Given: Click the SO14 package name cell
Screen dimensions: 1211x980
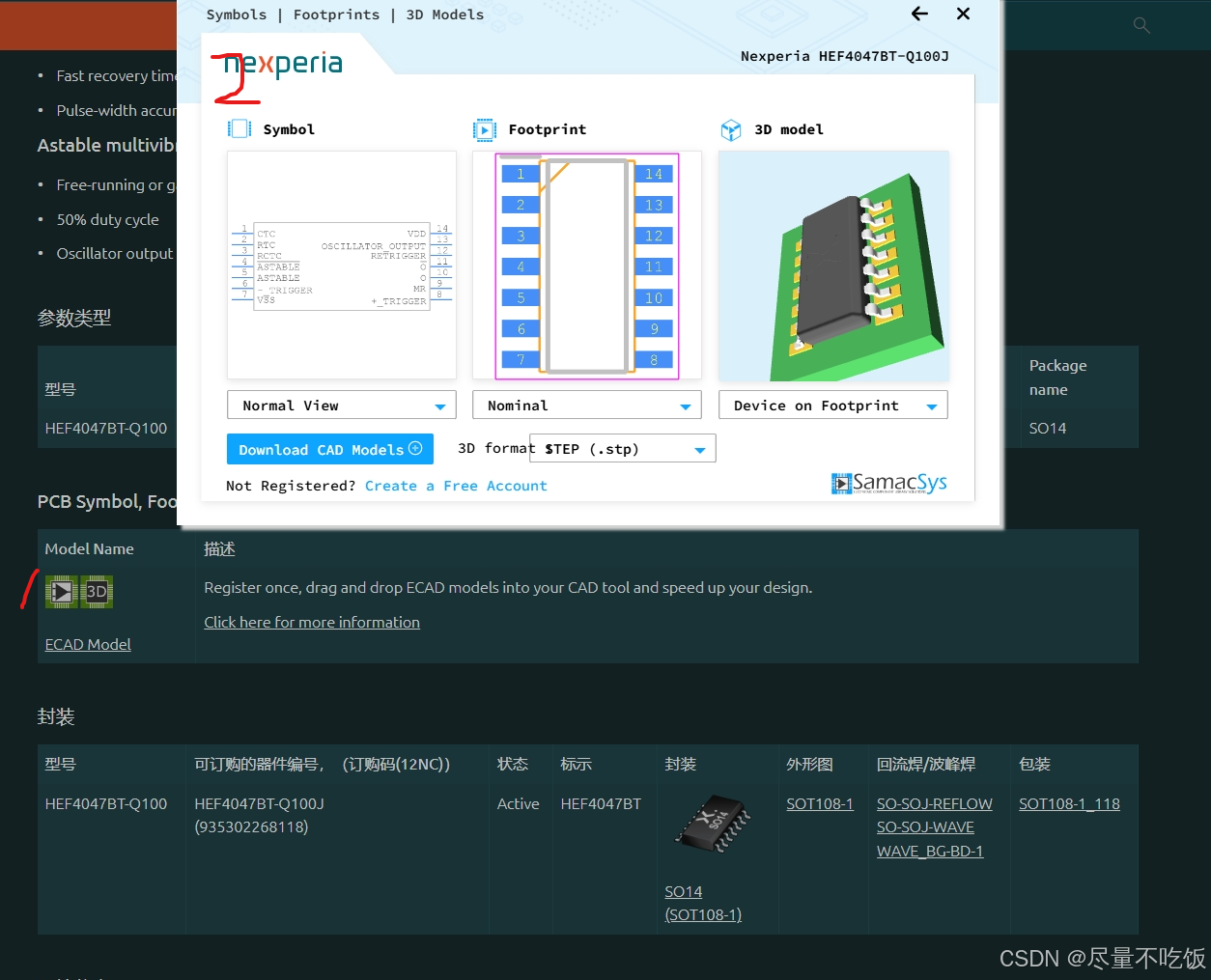Looking at the screenshot, I should (1048, 428).
